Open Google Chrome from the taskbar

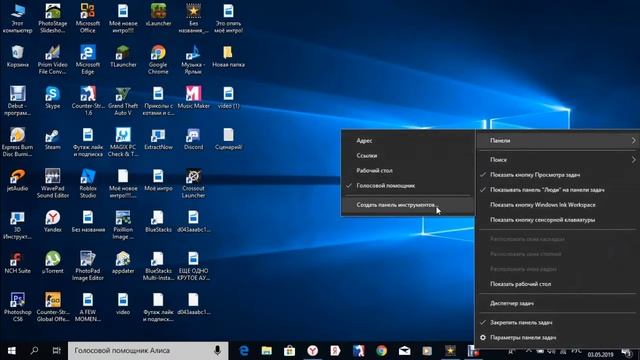[382, 351]
